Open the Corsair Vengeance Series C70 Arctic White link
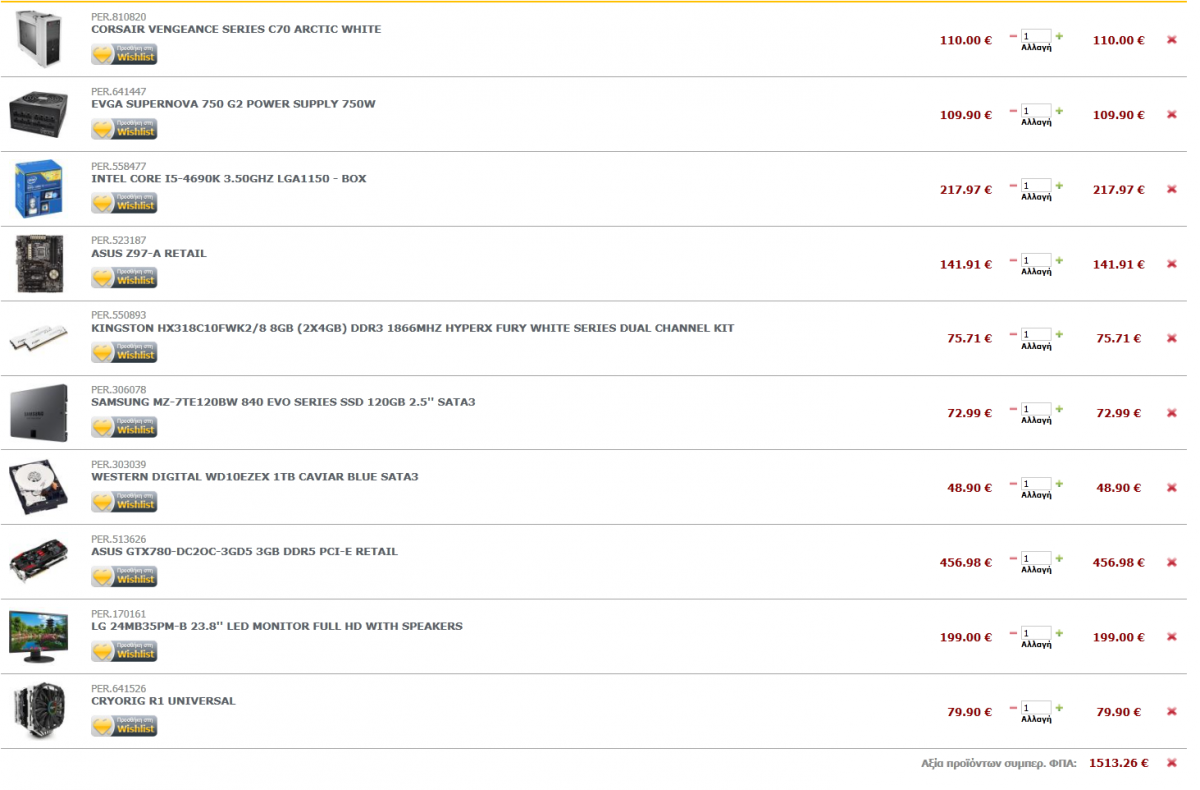 pyautogui.click(x=236, y=29)
